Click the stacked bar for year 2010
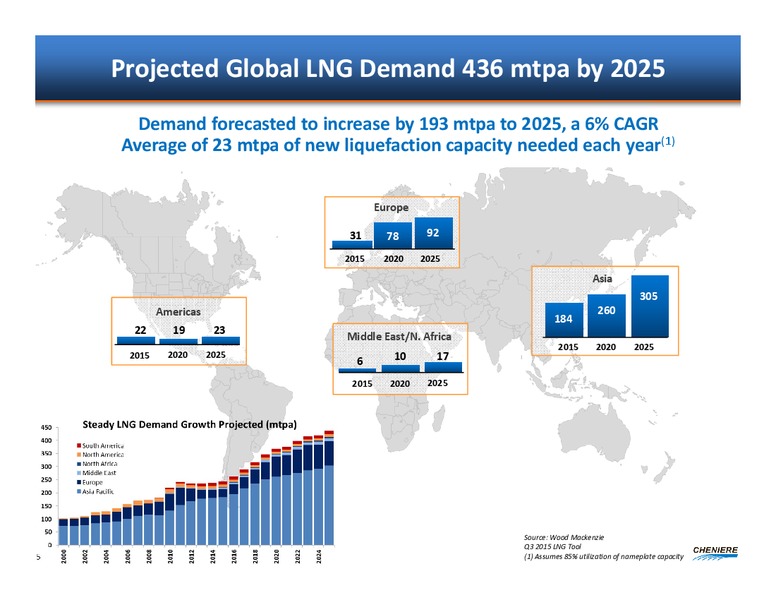The image size is (776, 600). coord(169,515)
